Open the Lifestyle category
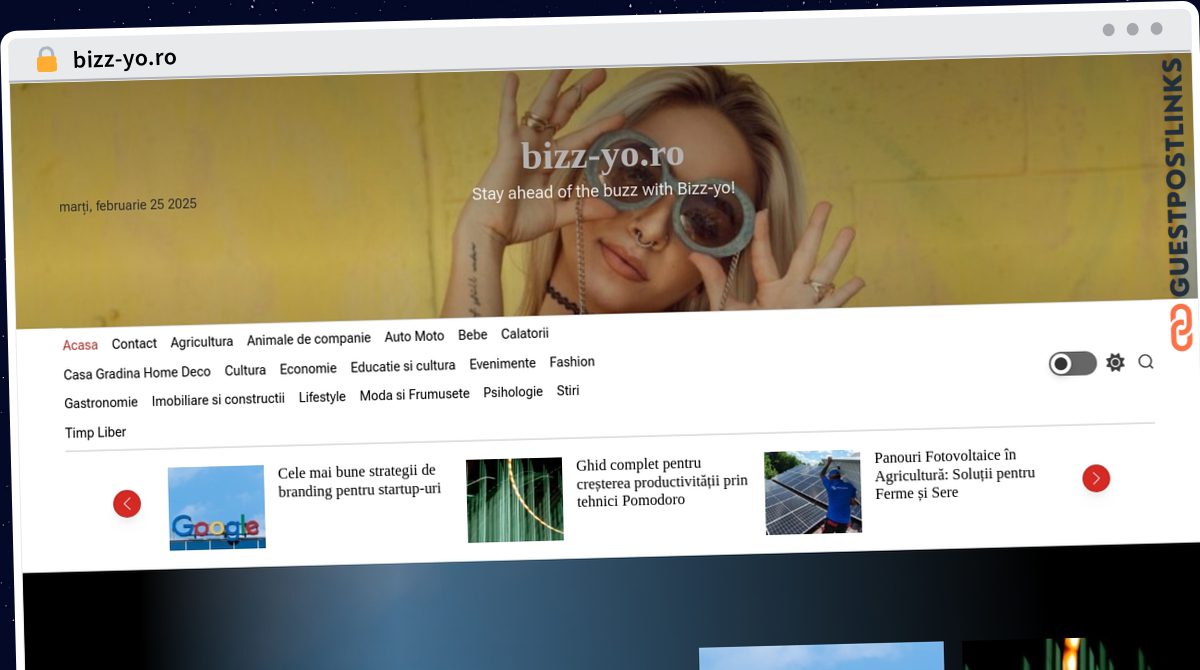Screen dimensions: 1200x670 (322, 397)
